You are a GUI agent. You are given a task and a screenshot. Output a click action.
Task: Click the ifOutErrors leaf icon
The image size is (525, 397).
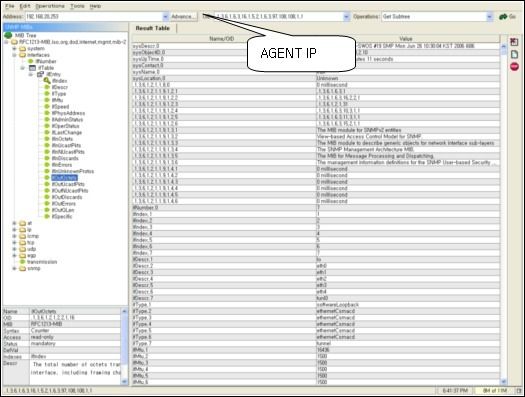48,204
